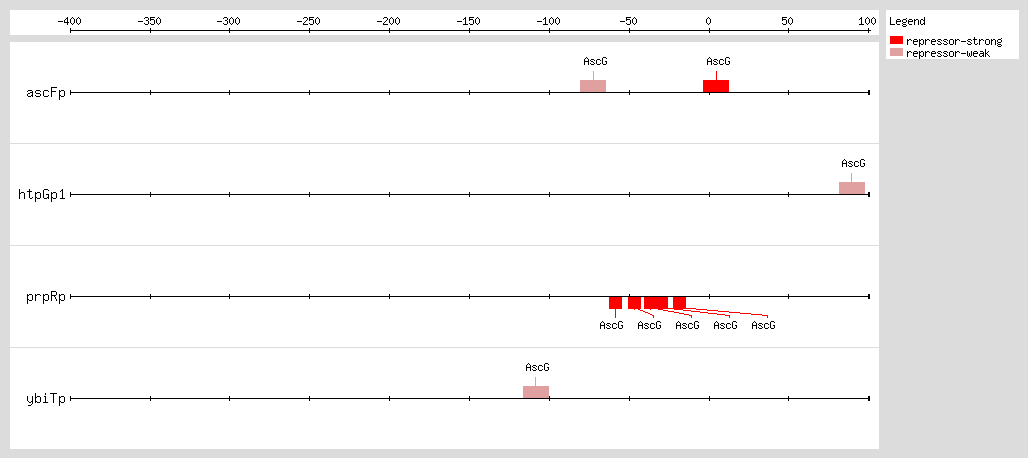
Task: Click the repressor-strong legend text
Action: 954,41
